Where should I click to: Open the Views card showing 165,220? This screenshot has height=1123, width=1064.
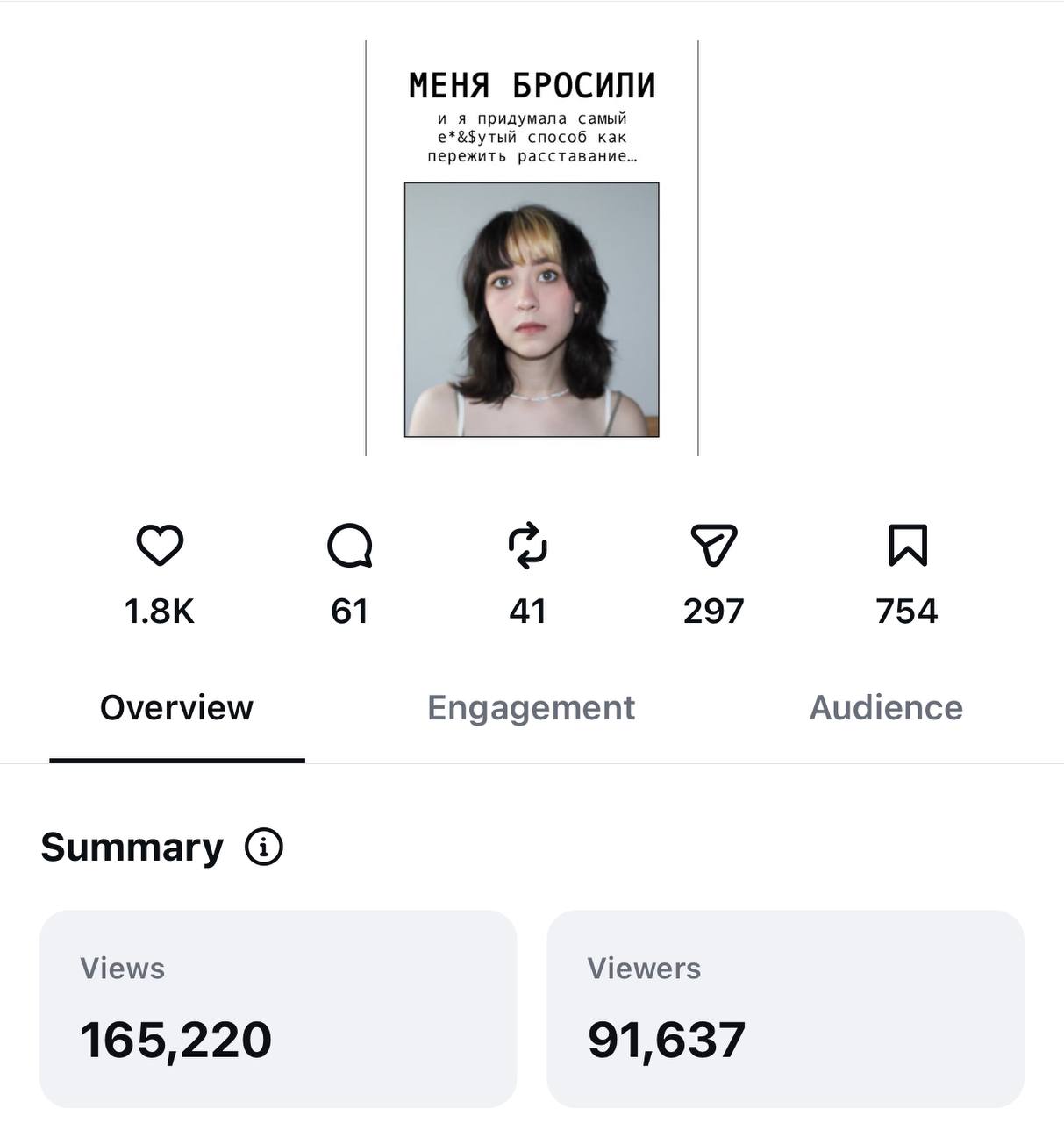278,1009
